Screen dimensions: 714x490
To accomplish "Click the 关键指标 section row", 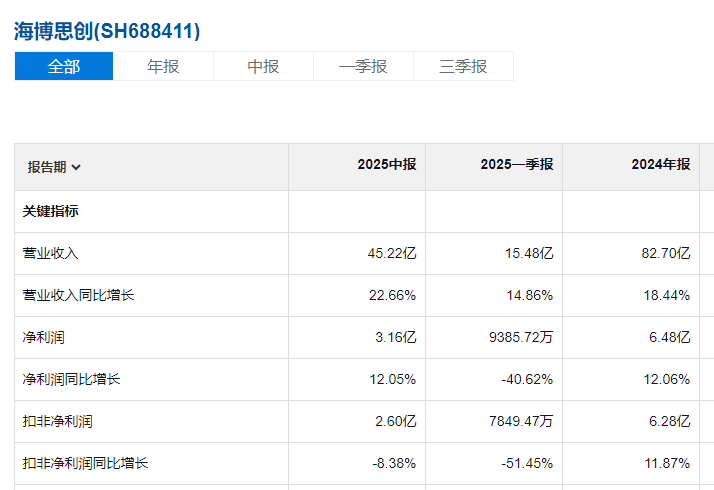I will [x=51, y=212].
